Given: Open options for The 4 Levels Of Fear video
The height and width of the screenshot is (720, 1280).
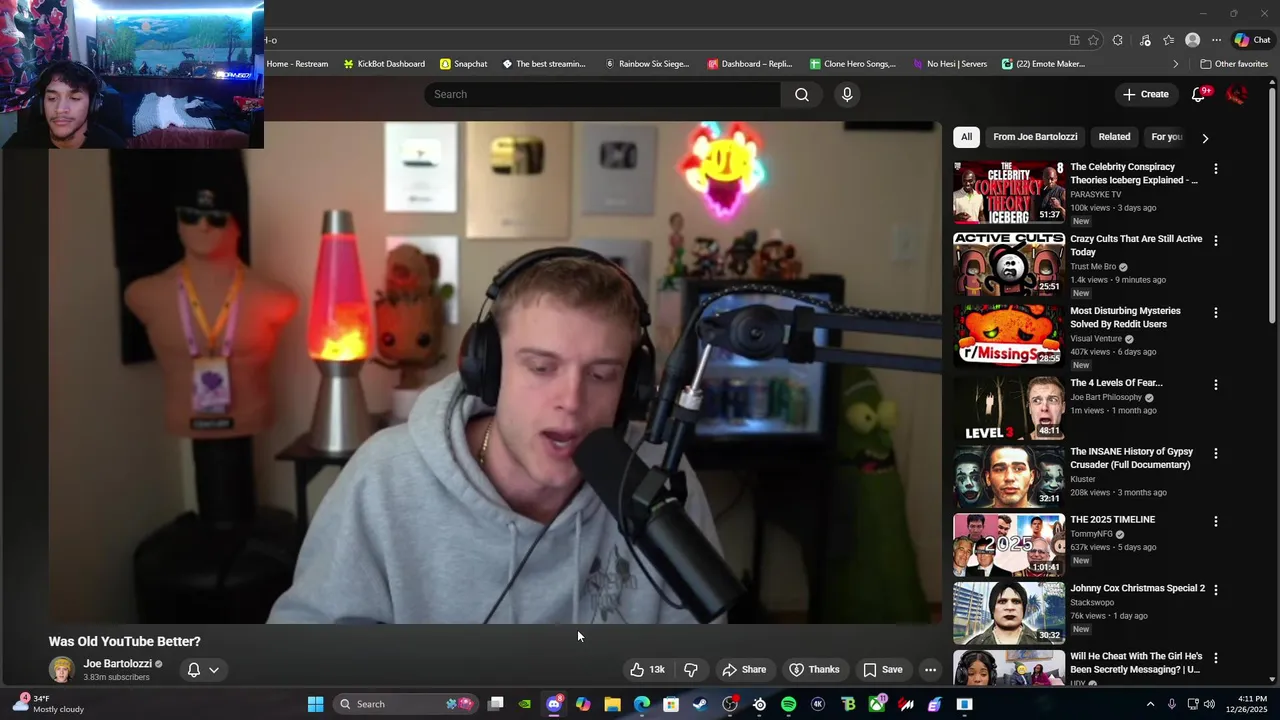Looking at the screenshot, I should click(1216, 385).
